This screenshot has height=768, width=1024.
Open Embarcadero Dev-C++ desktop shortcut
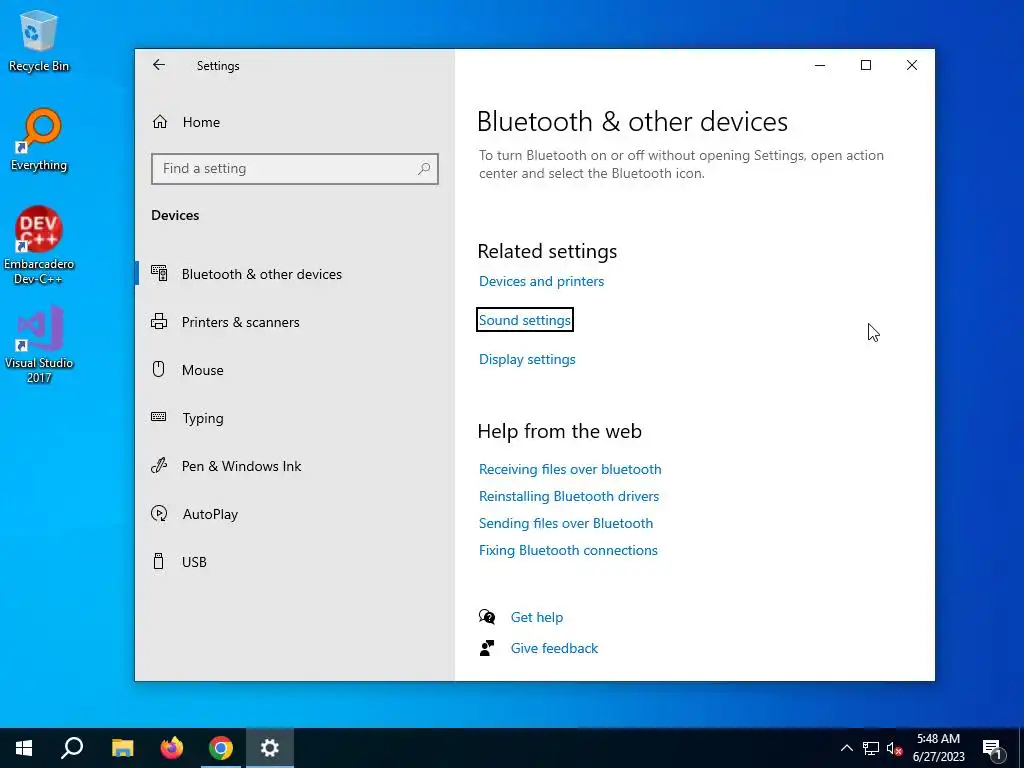tap(39, 246)
